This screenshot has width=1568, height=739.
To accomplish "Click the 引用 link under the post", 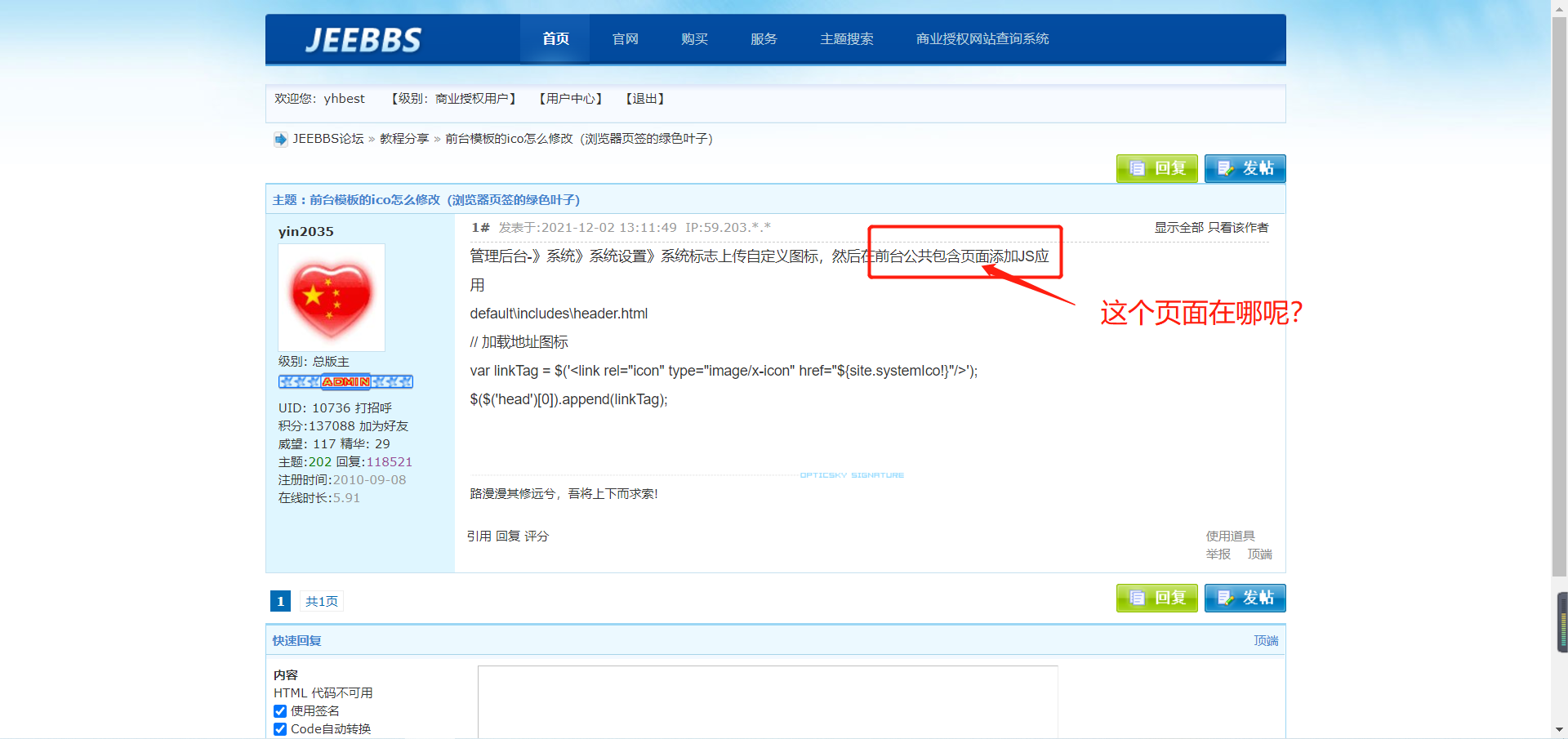I will click(x=479, y=536).
